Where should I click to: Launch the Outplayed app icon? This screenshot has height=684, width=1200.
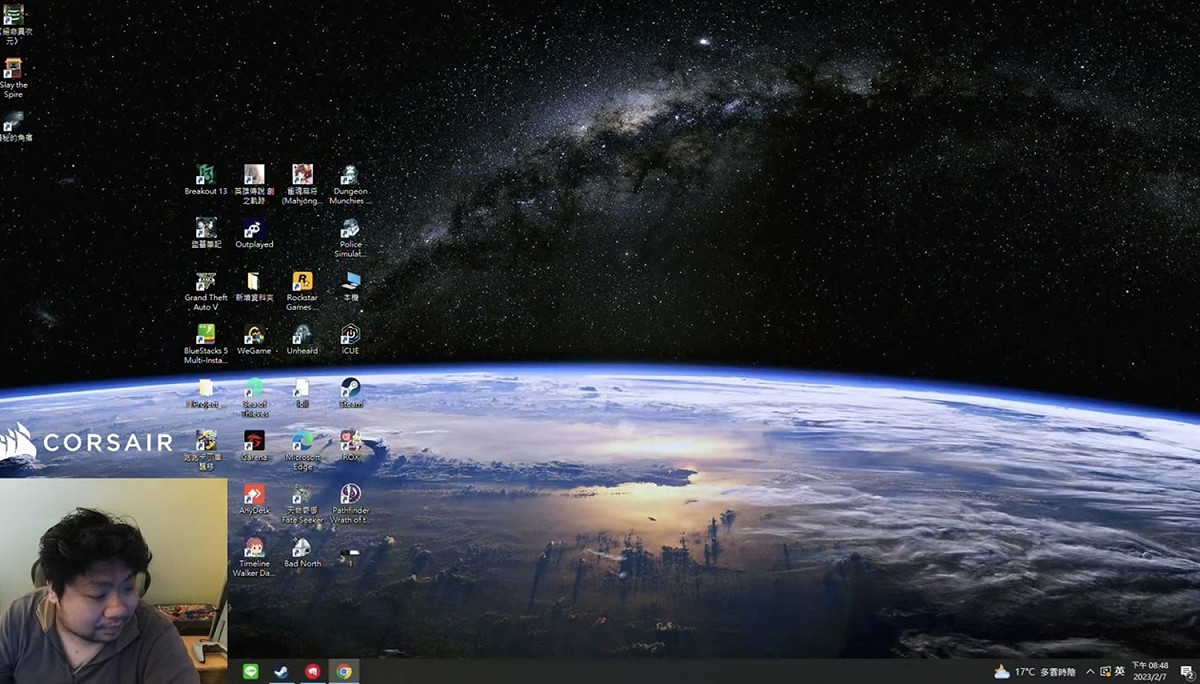pos(254,234)
